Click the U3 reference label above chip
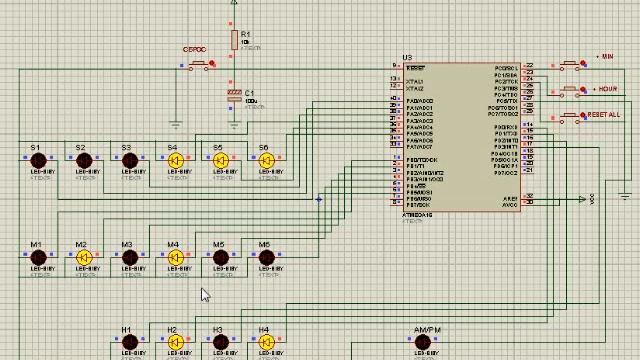640x360 pixels. pos(407,58)
